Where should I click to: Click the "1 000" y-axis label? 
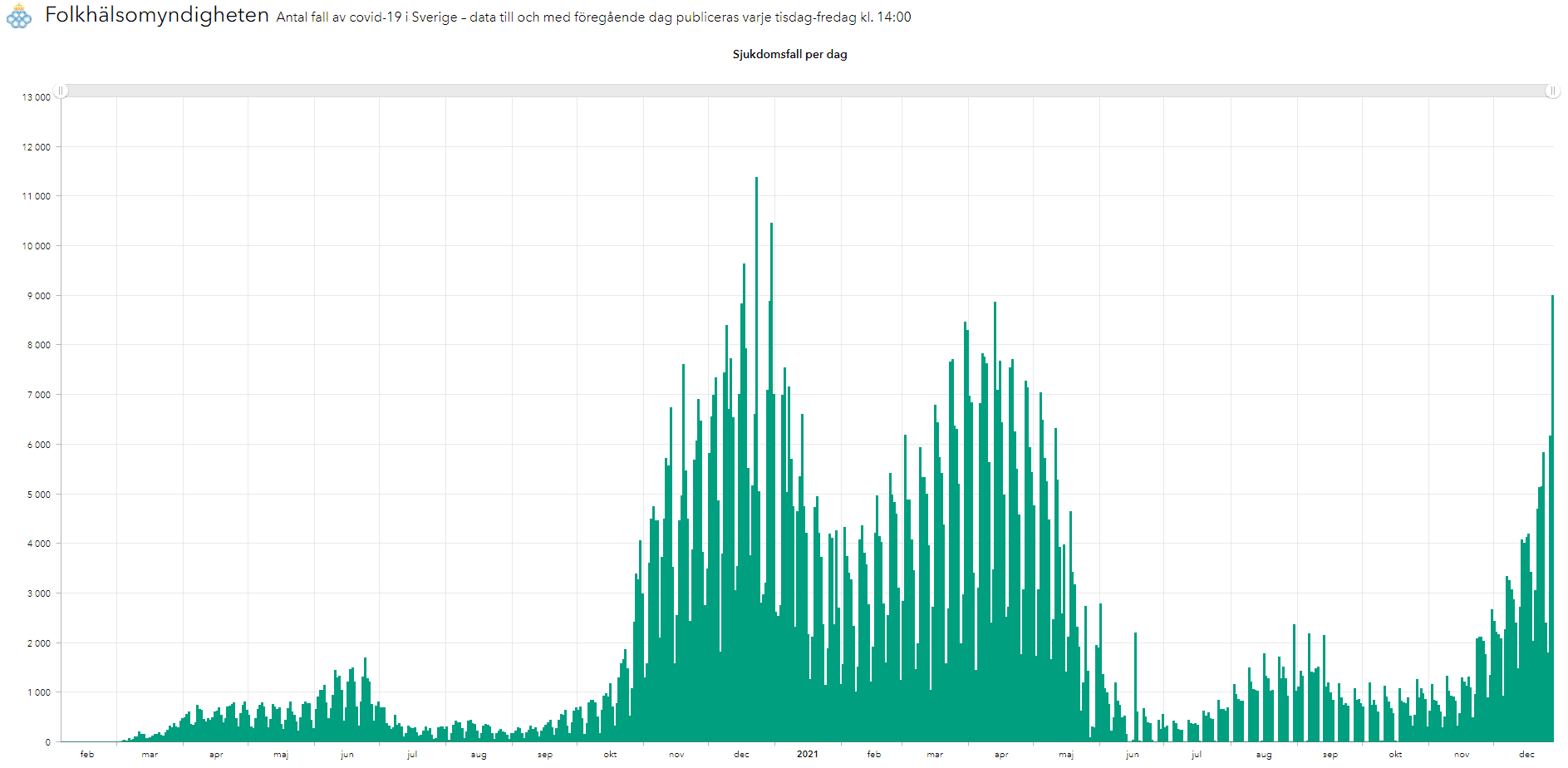[38, 692]
